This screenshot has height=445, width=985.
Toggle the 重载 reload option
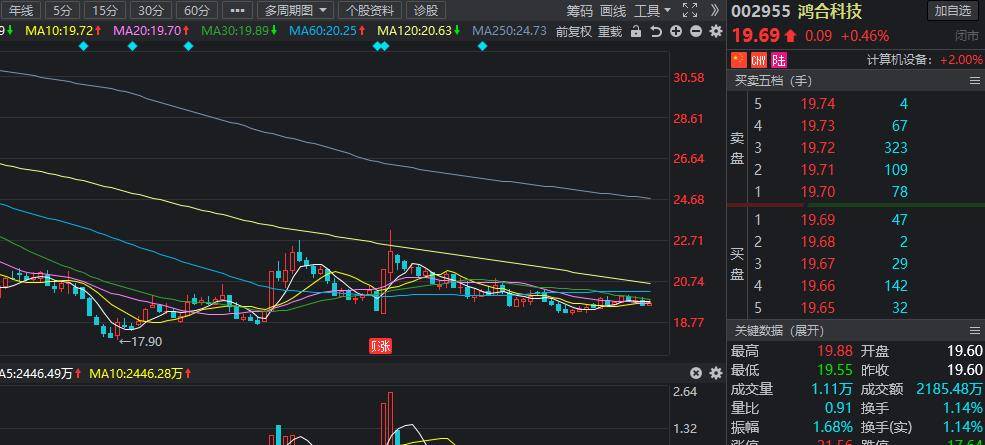coord(610,31)
